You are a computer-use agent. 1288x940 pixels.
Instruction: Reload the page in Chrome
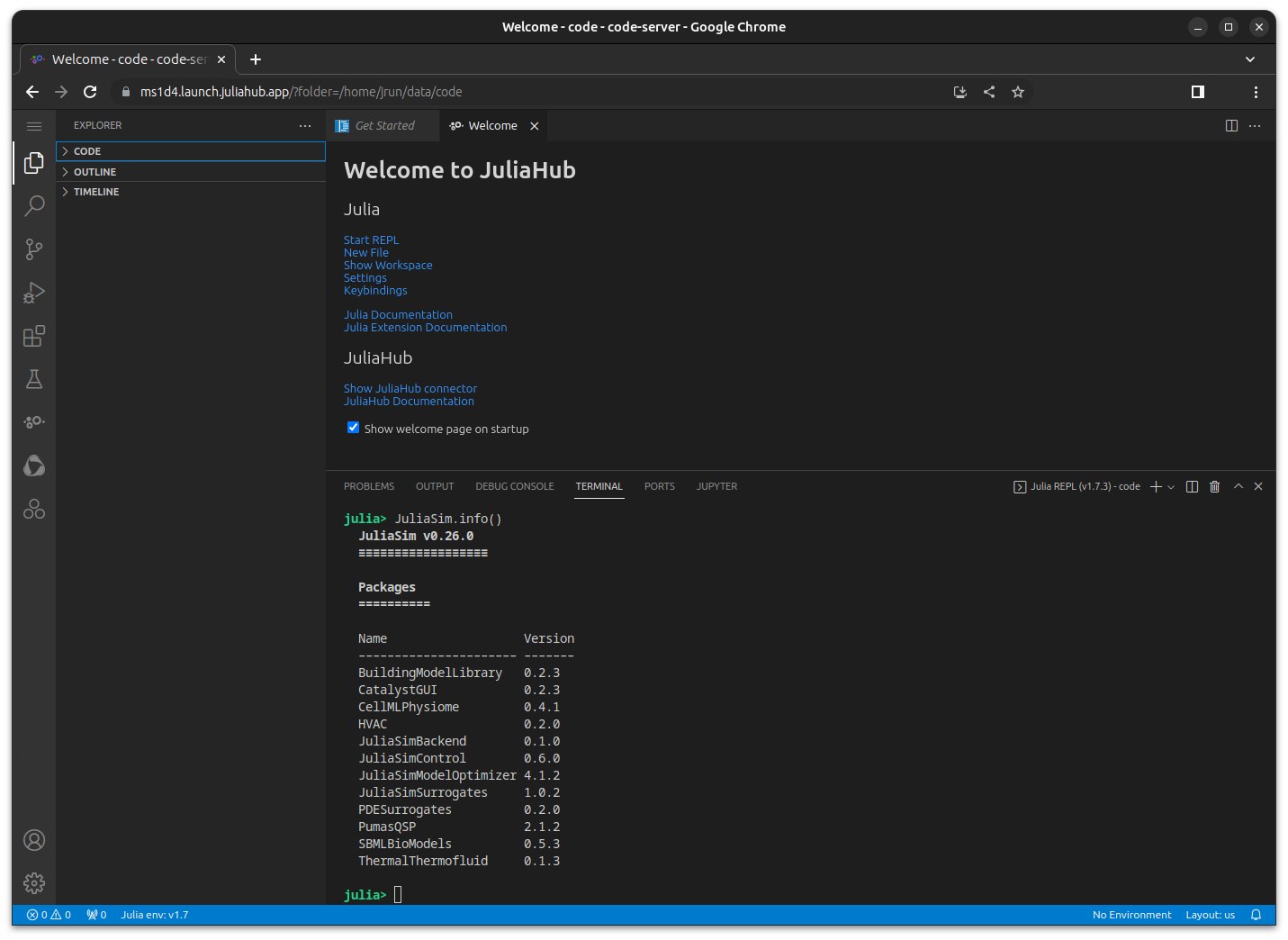[x=90, y=92]
